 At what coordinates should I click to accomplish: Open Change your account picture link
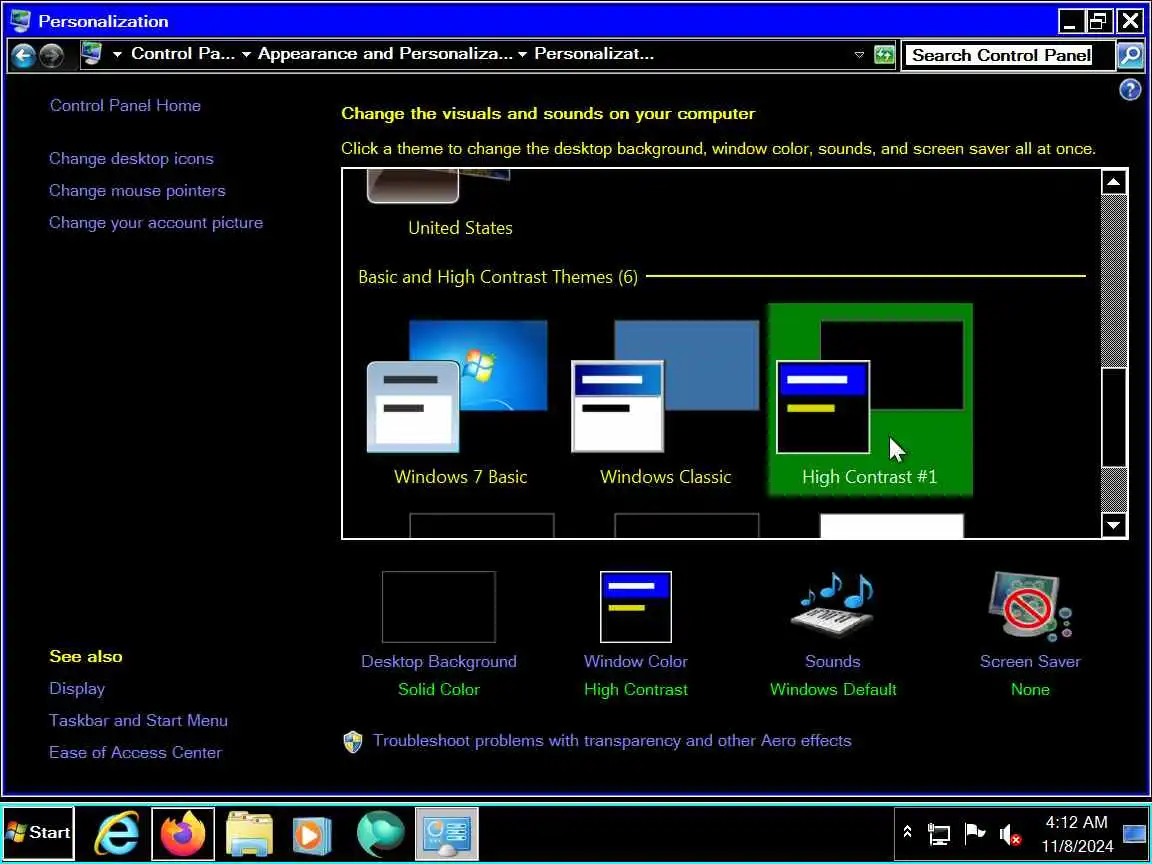pos(156,223)
